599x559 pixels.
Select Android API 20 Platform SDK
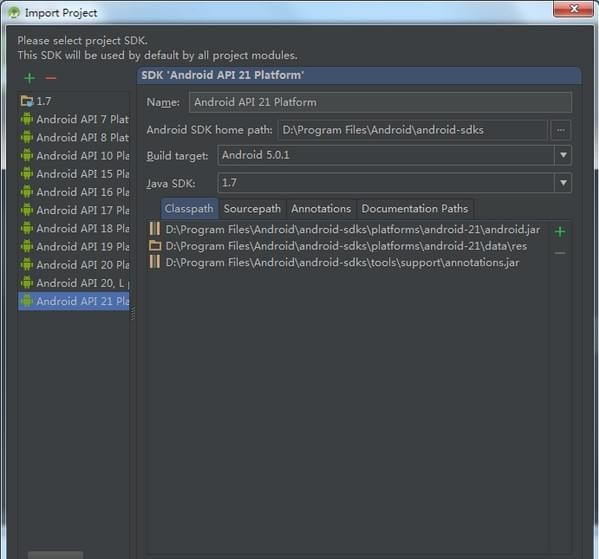pos(74,264)
